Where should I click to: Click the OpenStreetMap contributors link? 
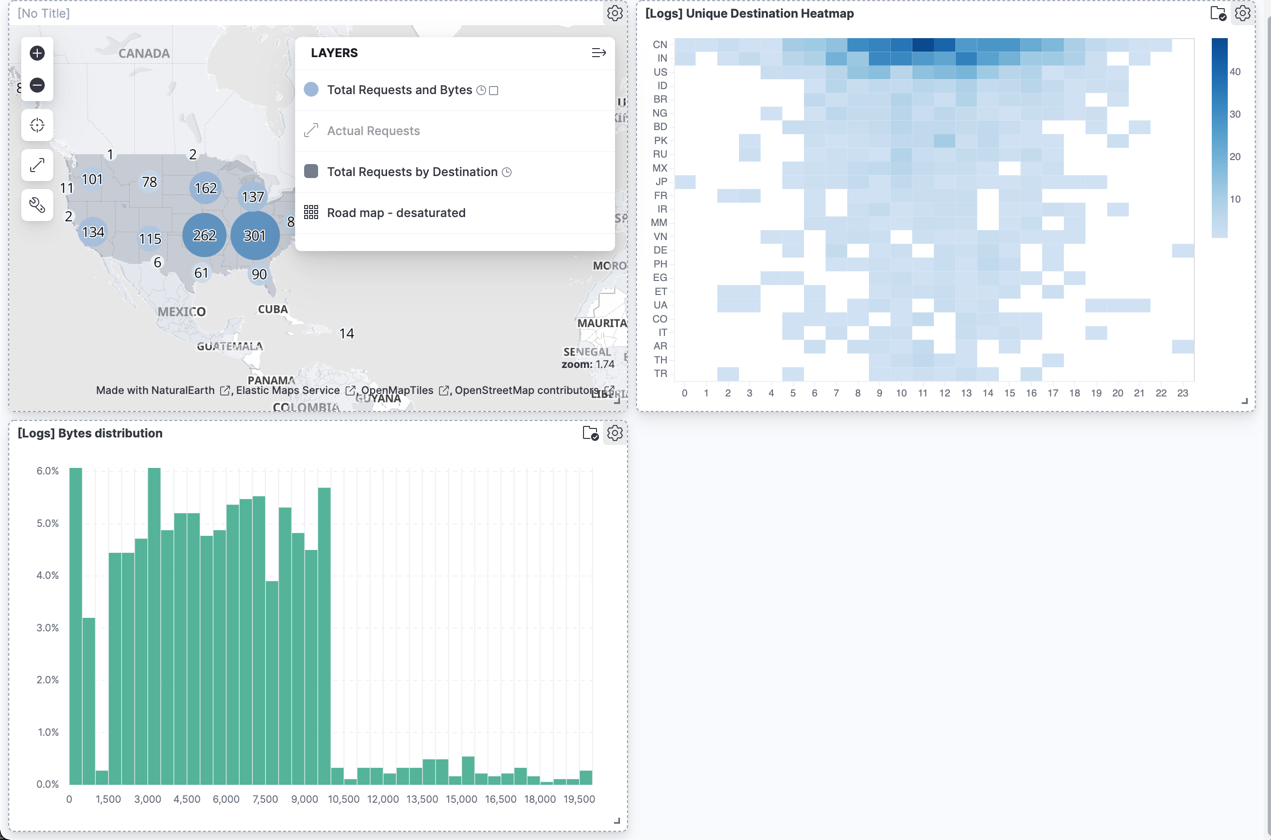525,390
